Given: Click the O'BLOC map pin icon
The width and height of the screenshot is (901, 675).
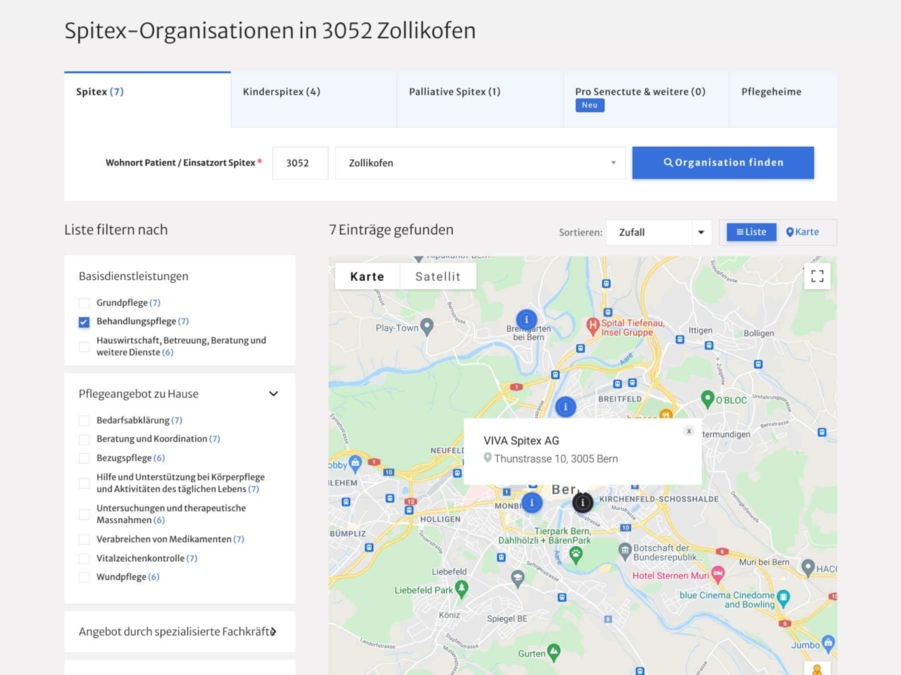Looking at the screenshot, I should [x=707, y=399].
